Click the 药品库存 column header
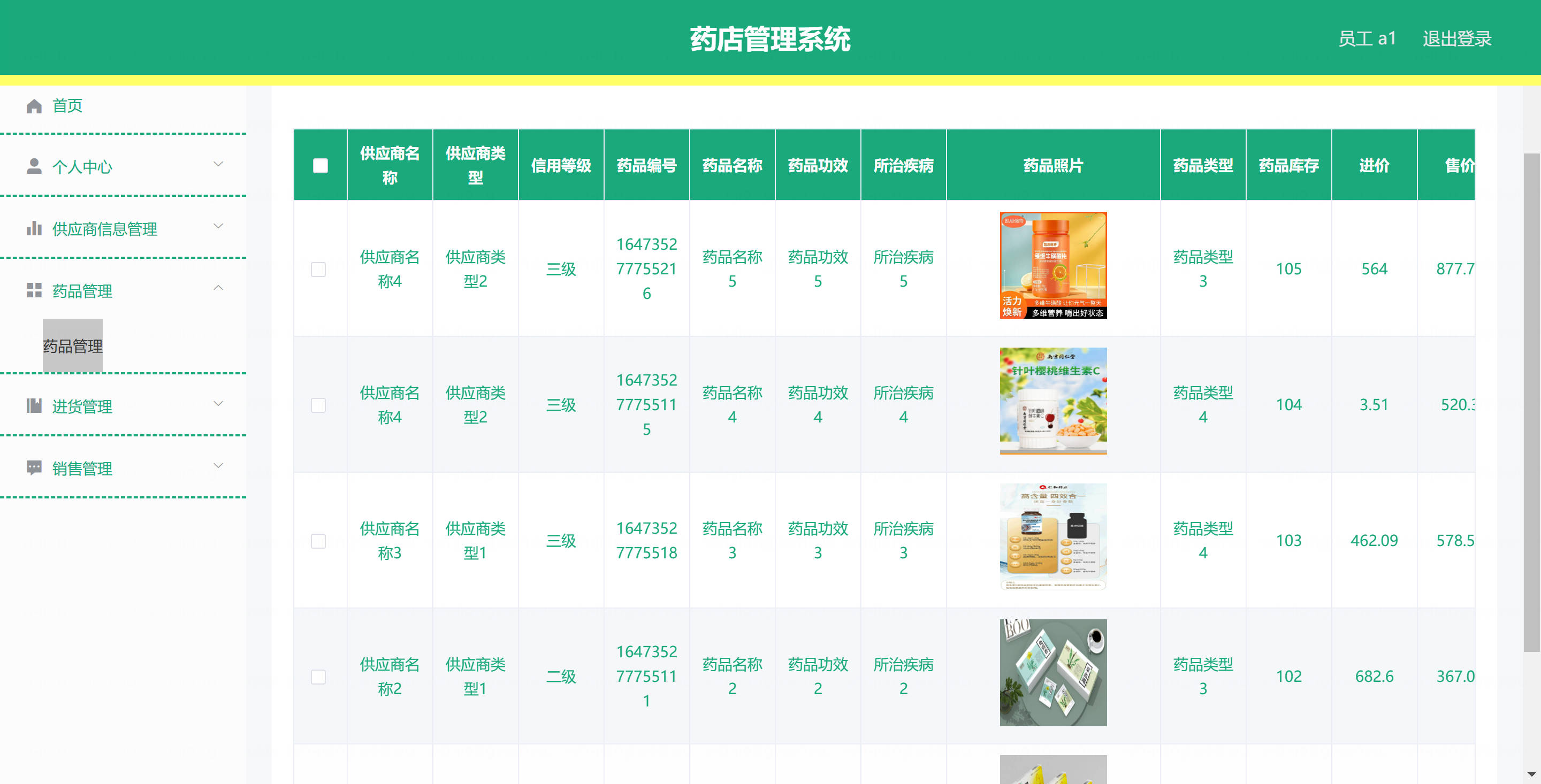This screenshot has width=1541, height=784. tap(1288, 166)
